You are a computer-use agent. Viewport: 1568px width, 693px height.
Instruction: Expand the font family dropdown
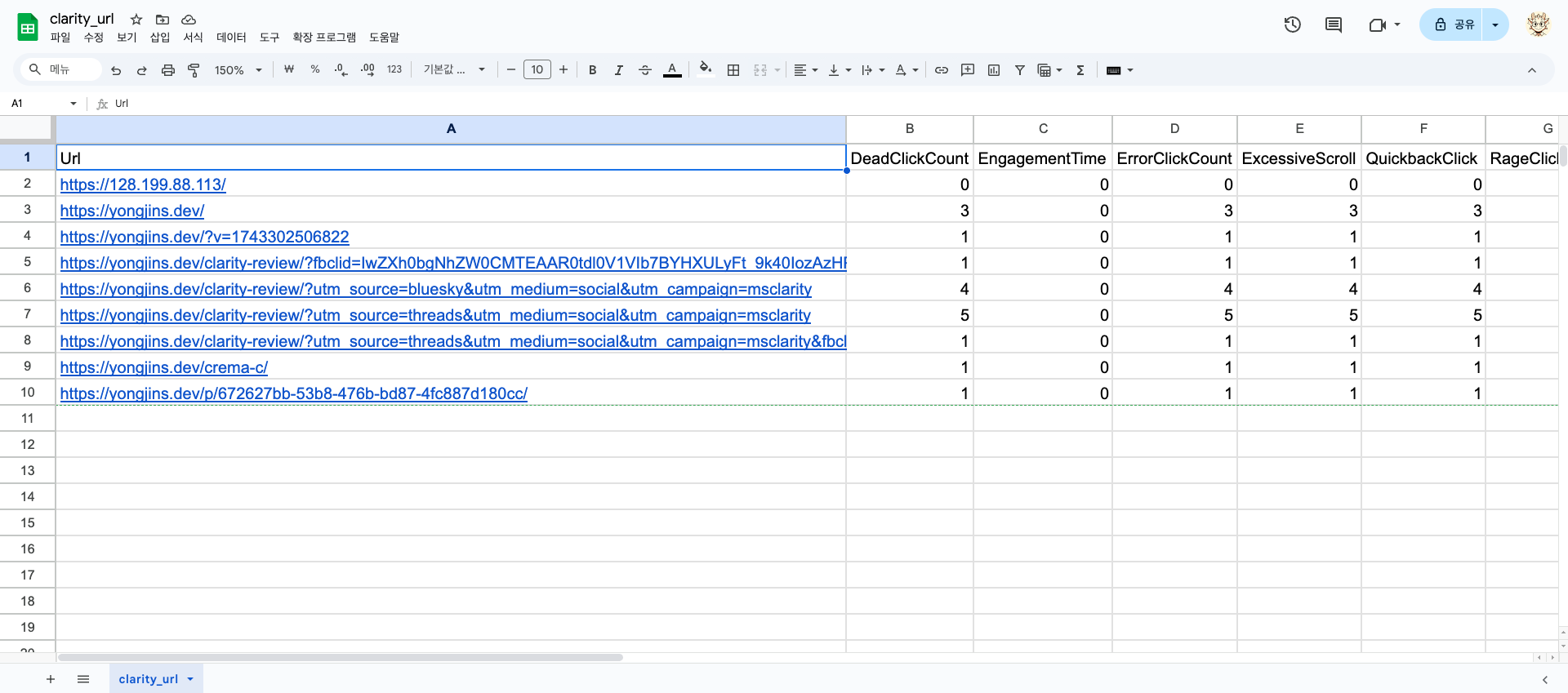(x=454, y=70)
